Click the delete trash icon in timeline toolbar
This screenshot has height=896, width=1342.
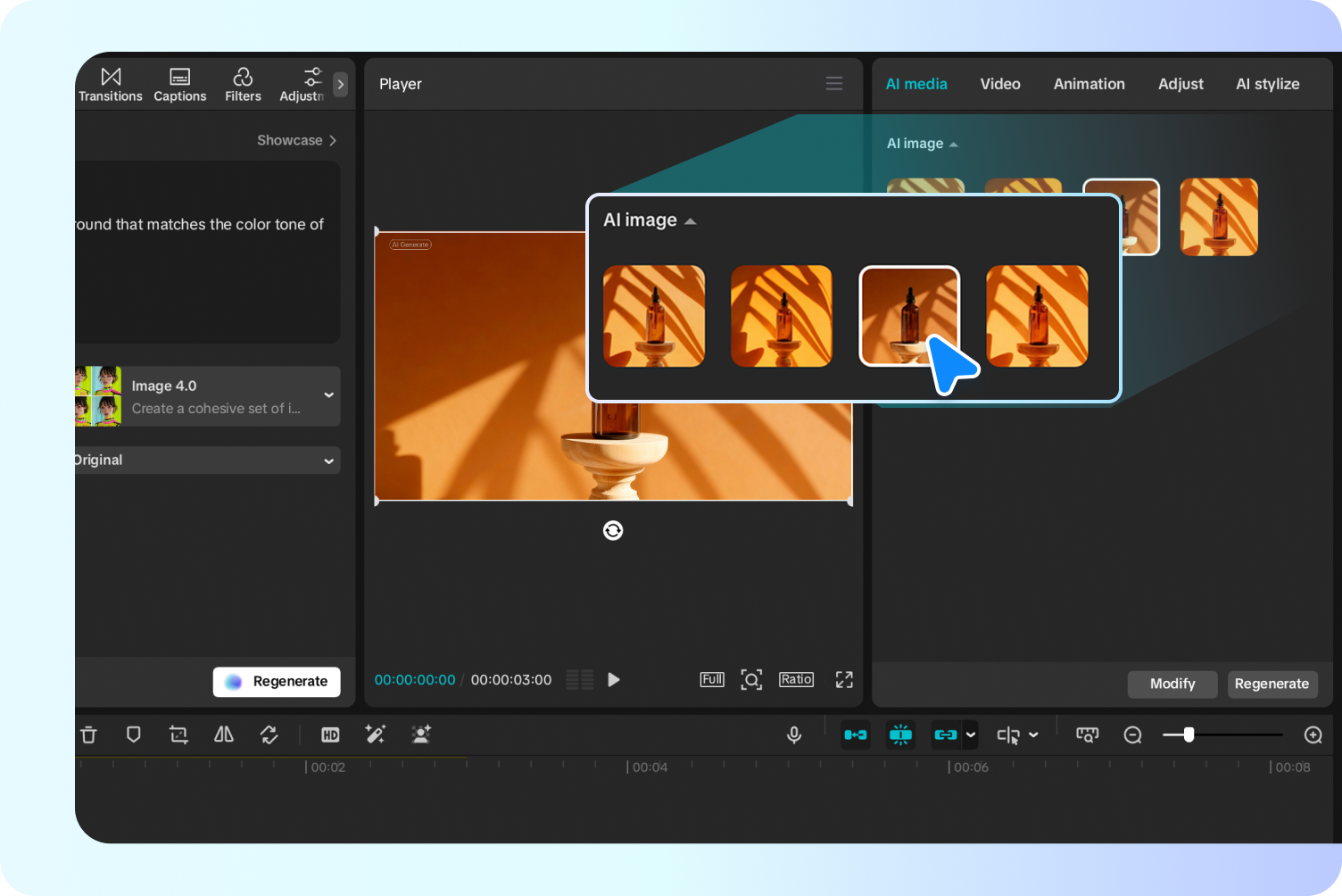tap(88, 734)
